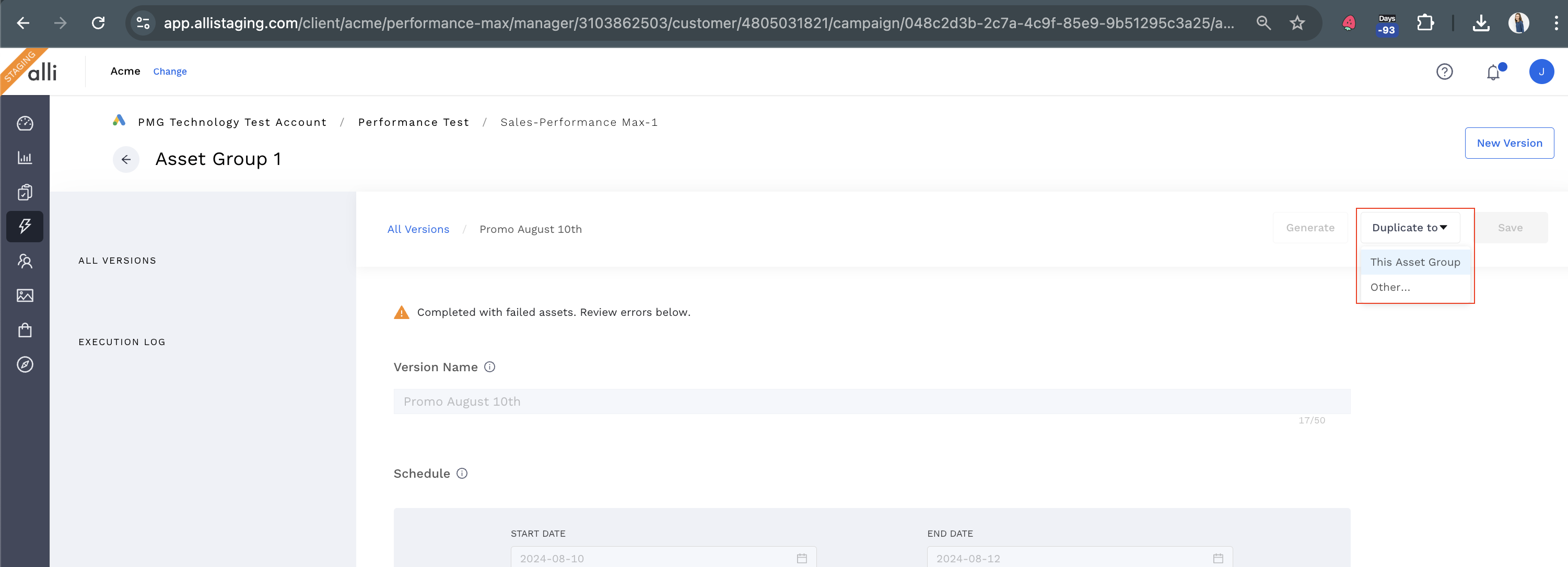Open the shopping bag sidebar icon
This screenshot has width=1568, height=567.
[25, 330]
